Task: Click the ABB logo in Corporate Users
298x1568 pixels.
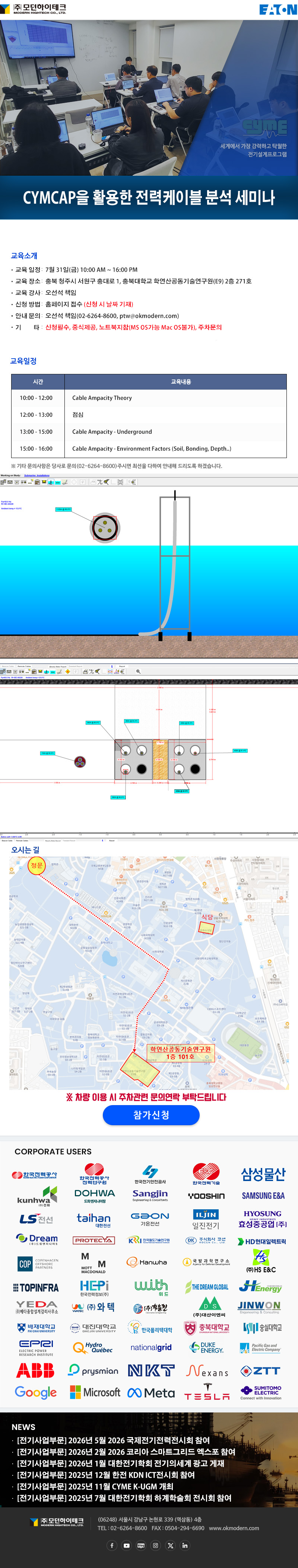Action: click(35, 1370)
